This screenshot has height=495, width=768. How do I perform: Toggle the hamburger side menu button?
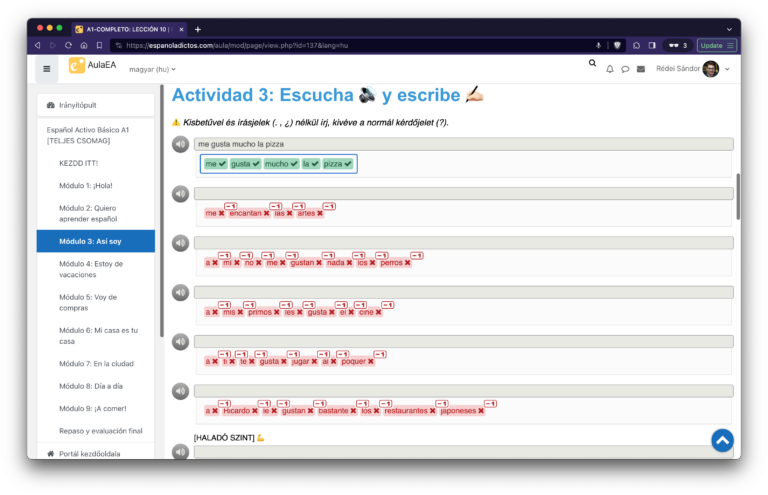47,69
